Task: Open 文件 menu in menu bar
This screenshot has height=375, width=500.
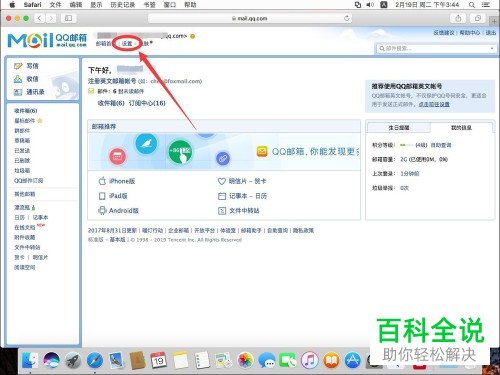Action: coord(55,5)
